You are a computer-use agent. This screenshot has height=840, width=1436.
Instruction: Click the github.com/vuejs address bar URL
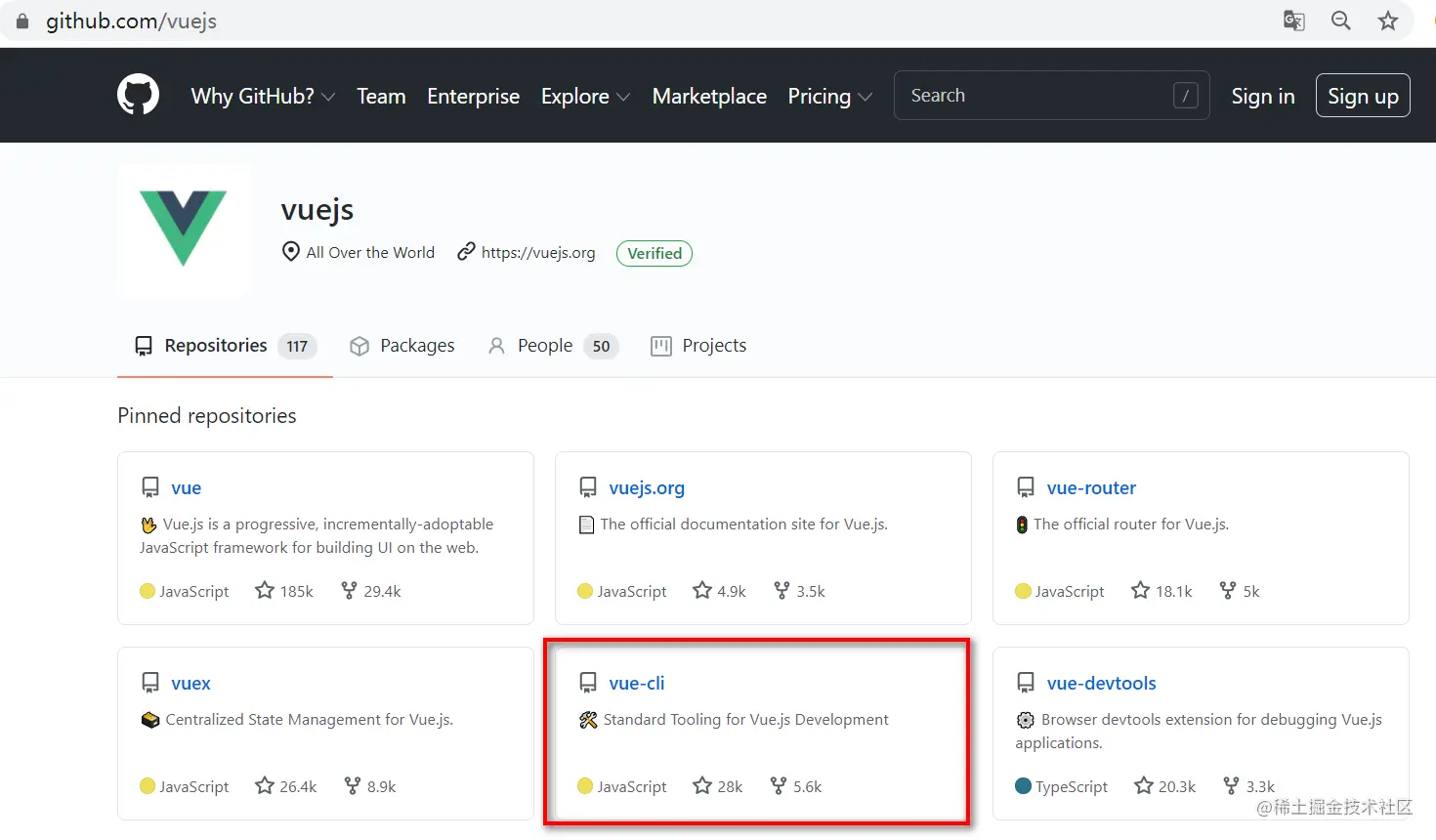pos(131,21)
